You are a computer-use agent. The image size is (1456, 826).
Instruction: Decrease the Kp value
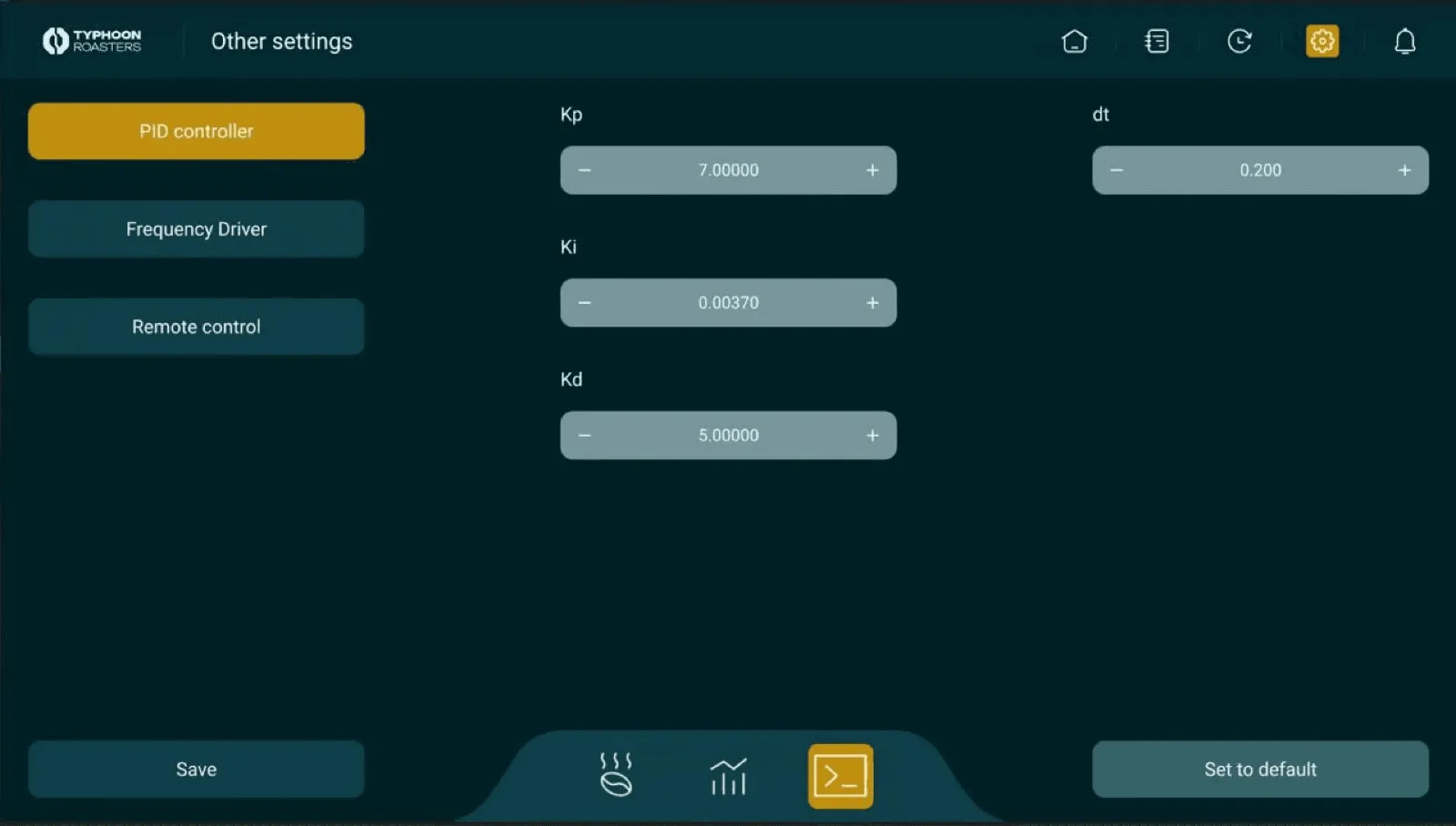coord(585,170)
